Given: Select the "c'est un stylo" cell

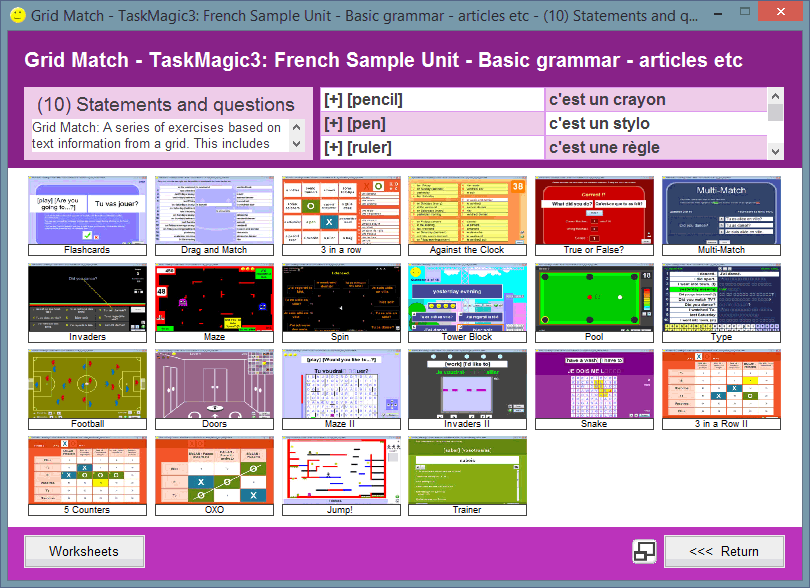Looking at the screenshot, I should click(656, 123).
